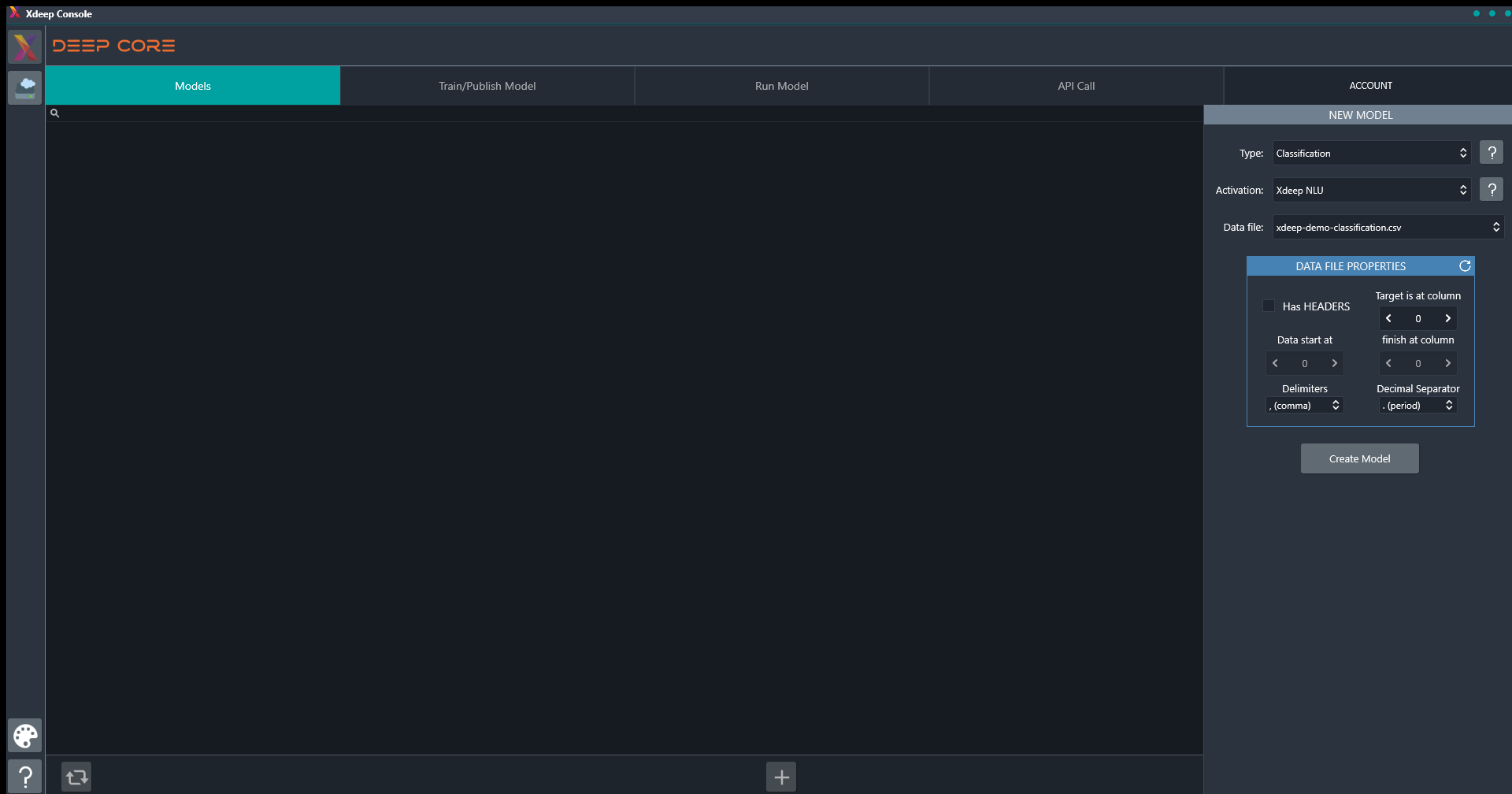Open help for Activation
The width and height of the screenshot is (1512, 794).
(x=1492, y=190)
